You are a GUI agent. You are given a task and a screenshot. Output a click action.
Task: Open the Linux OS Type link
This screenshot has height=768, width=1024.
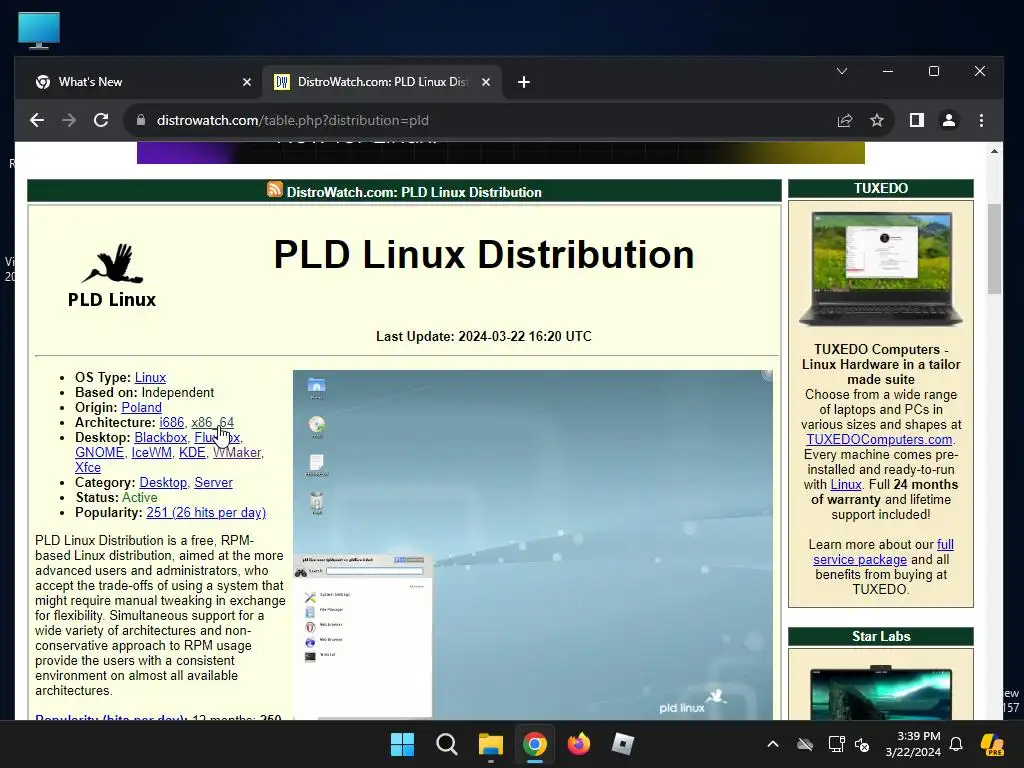point(150,377)
